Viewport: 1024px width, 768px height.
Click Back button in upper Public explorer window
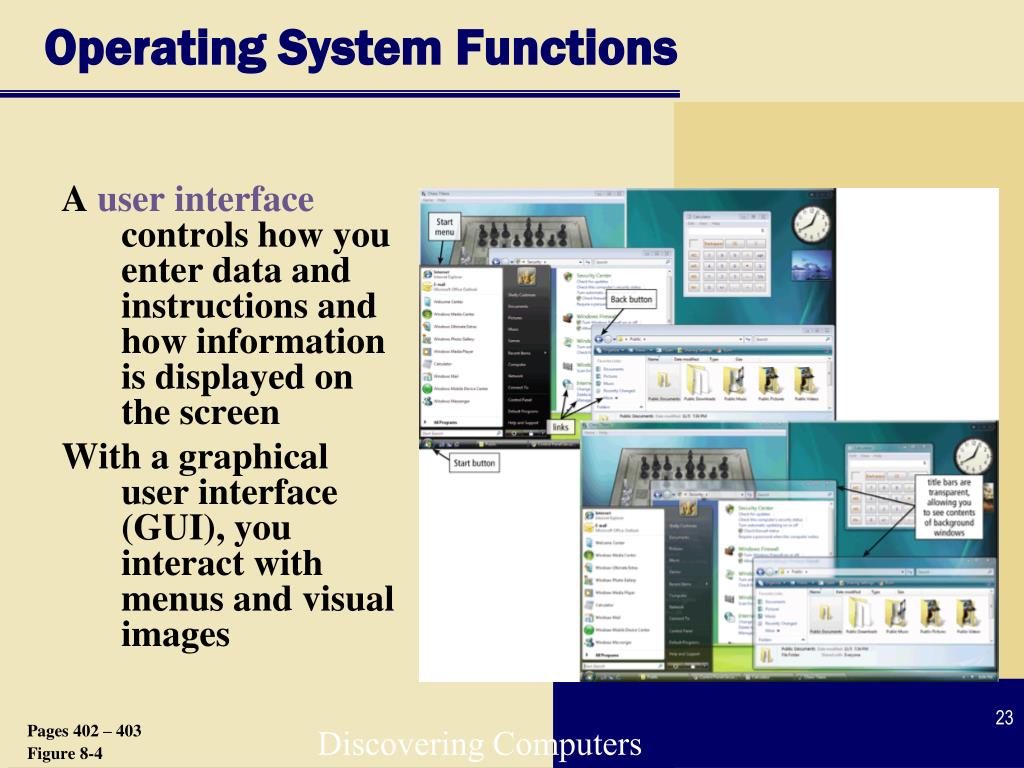pos(599,340)
